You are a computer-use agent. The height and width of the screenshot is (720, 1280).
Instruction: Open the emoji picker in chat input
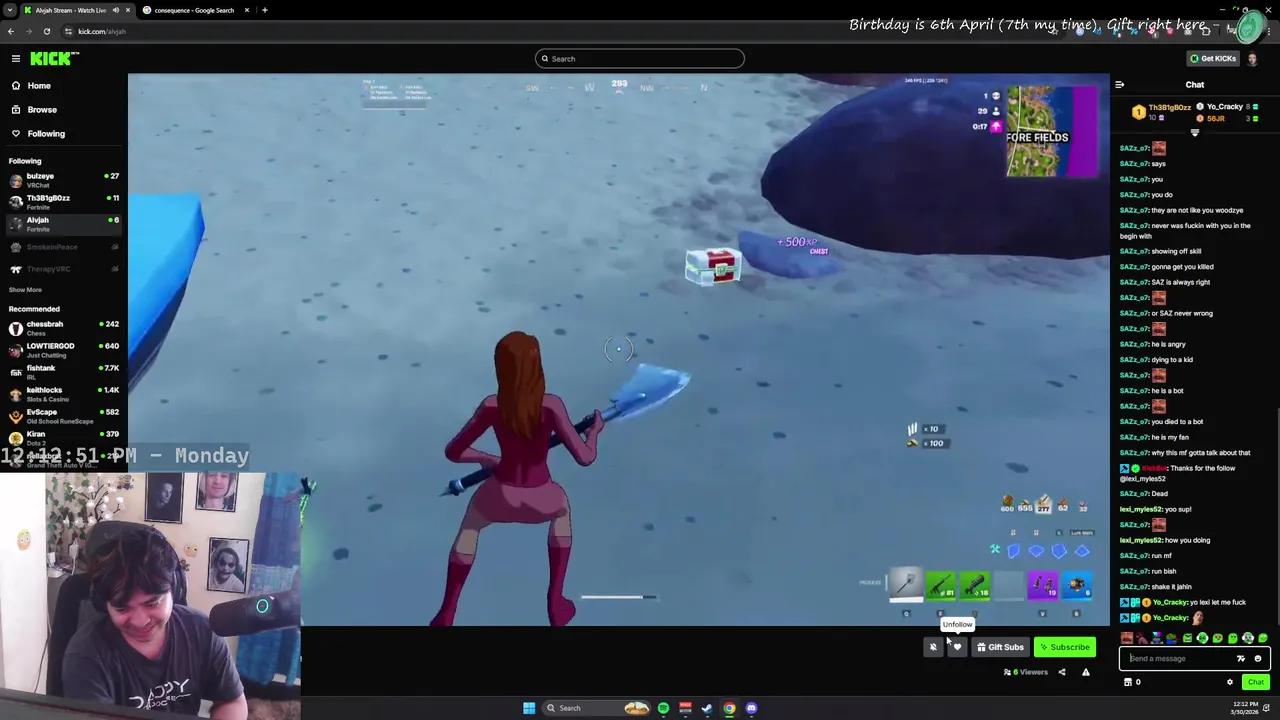point(1258,659)
